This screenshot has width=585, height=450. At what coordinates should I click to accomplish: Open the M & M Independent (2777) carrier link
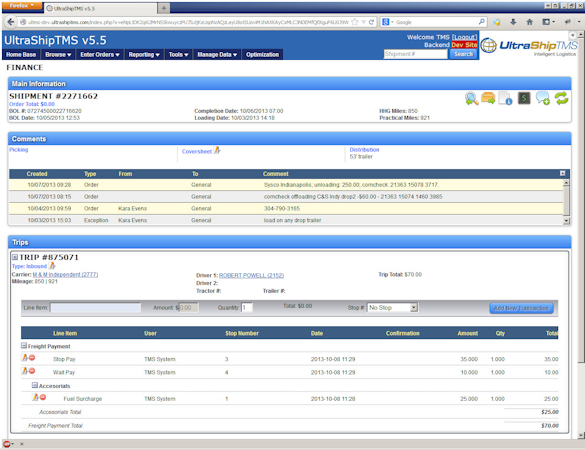click(x=65, y=274)
